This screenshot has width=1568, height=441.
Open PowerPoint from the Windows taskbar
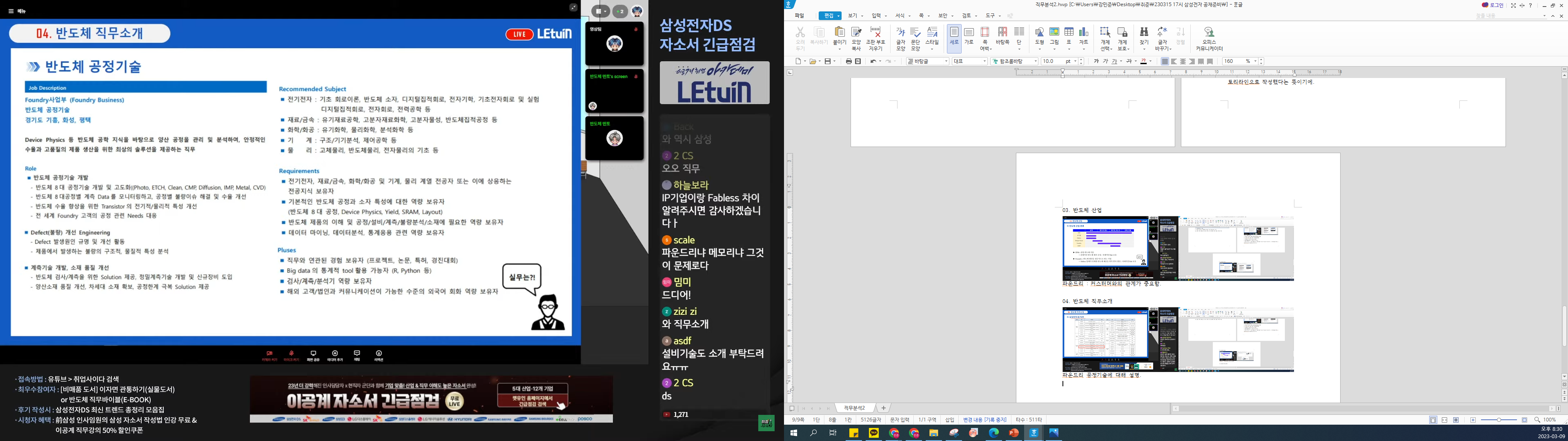pyautogui.click(x=1013, y=433)
